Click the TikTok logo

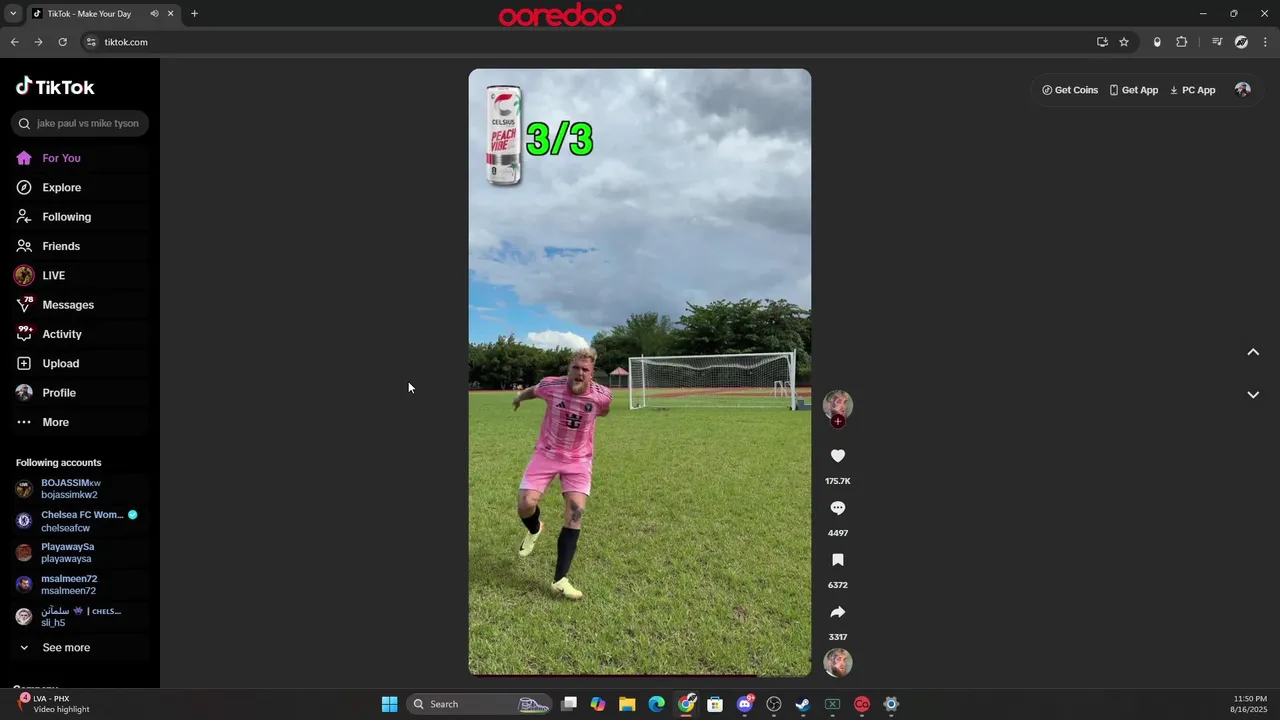tap(55, 87)
